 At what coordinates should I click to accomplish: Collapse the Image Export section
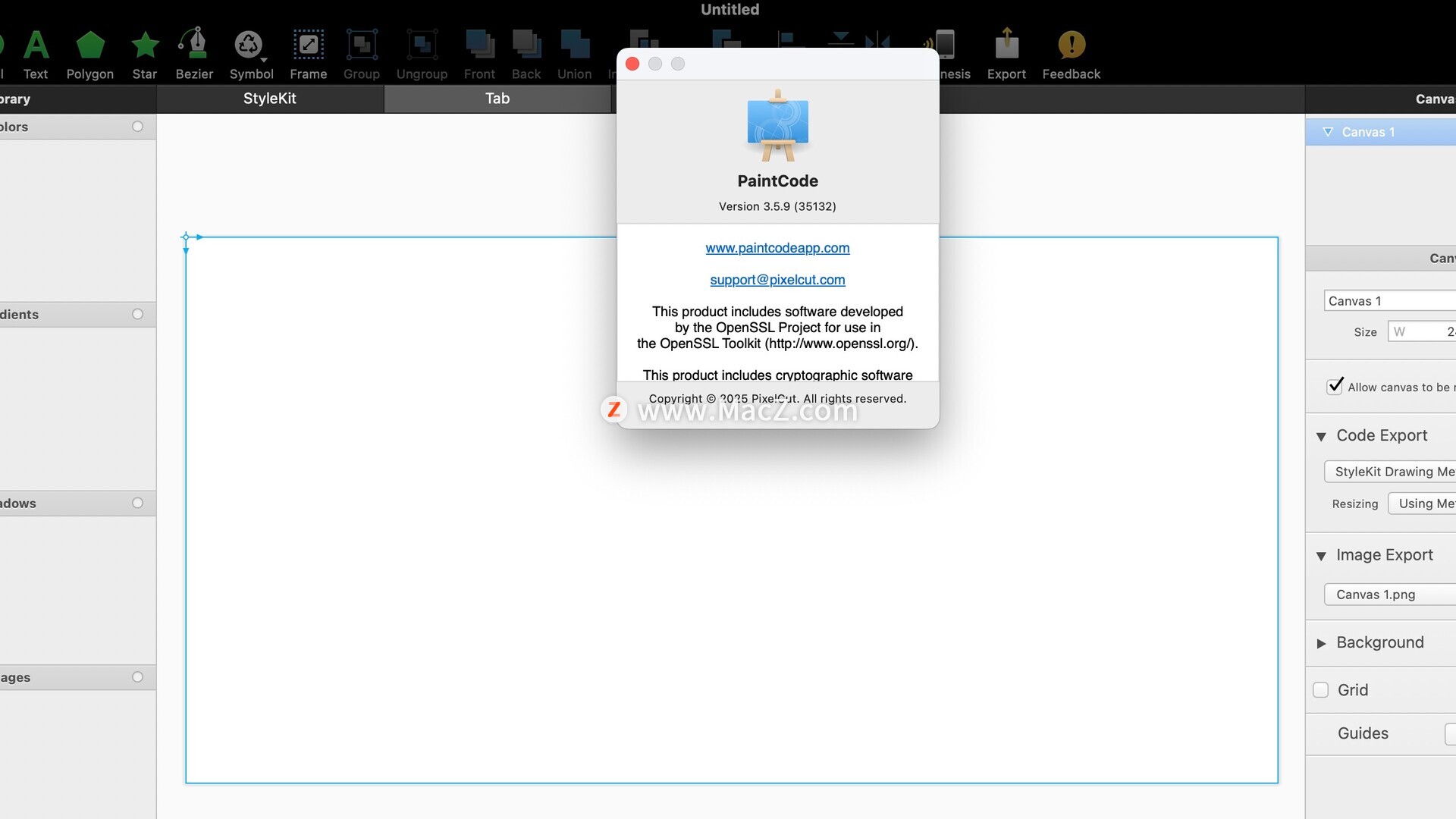click(1321, 556)
